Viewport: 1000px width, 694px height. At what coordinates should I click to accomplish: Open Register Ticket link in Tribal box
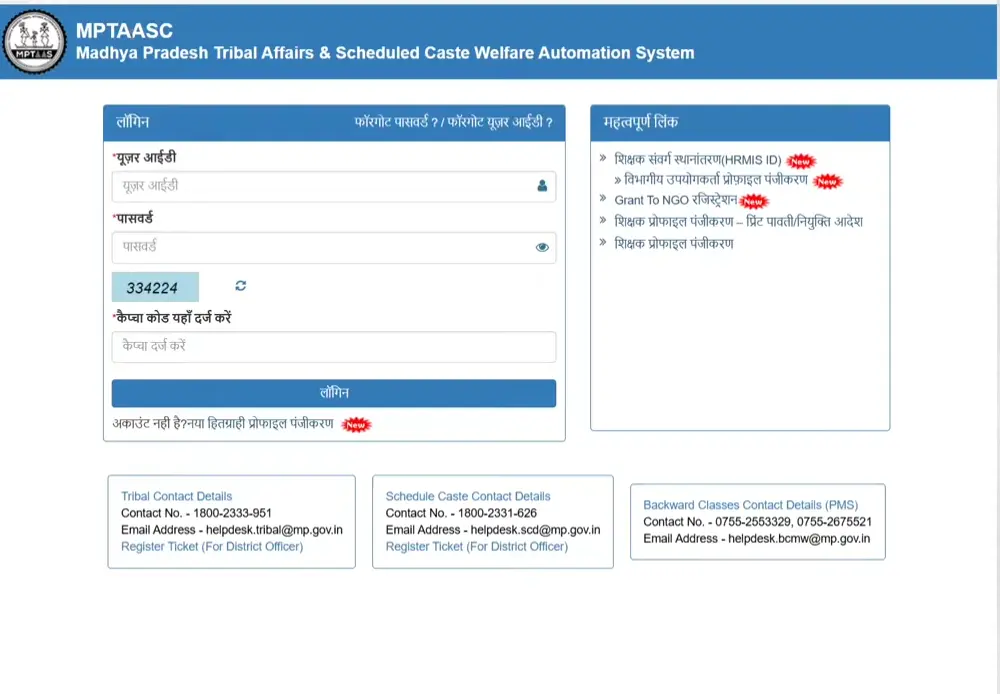click(x=212, y=547)
